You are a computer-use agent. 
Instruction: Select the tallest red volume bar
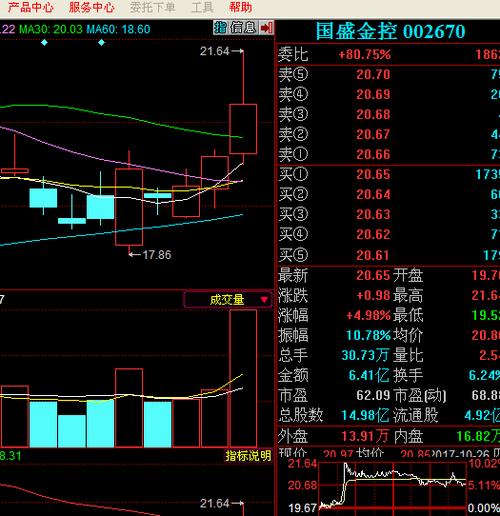click(243, 378)
